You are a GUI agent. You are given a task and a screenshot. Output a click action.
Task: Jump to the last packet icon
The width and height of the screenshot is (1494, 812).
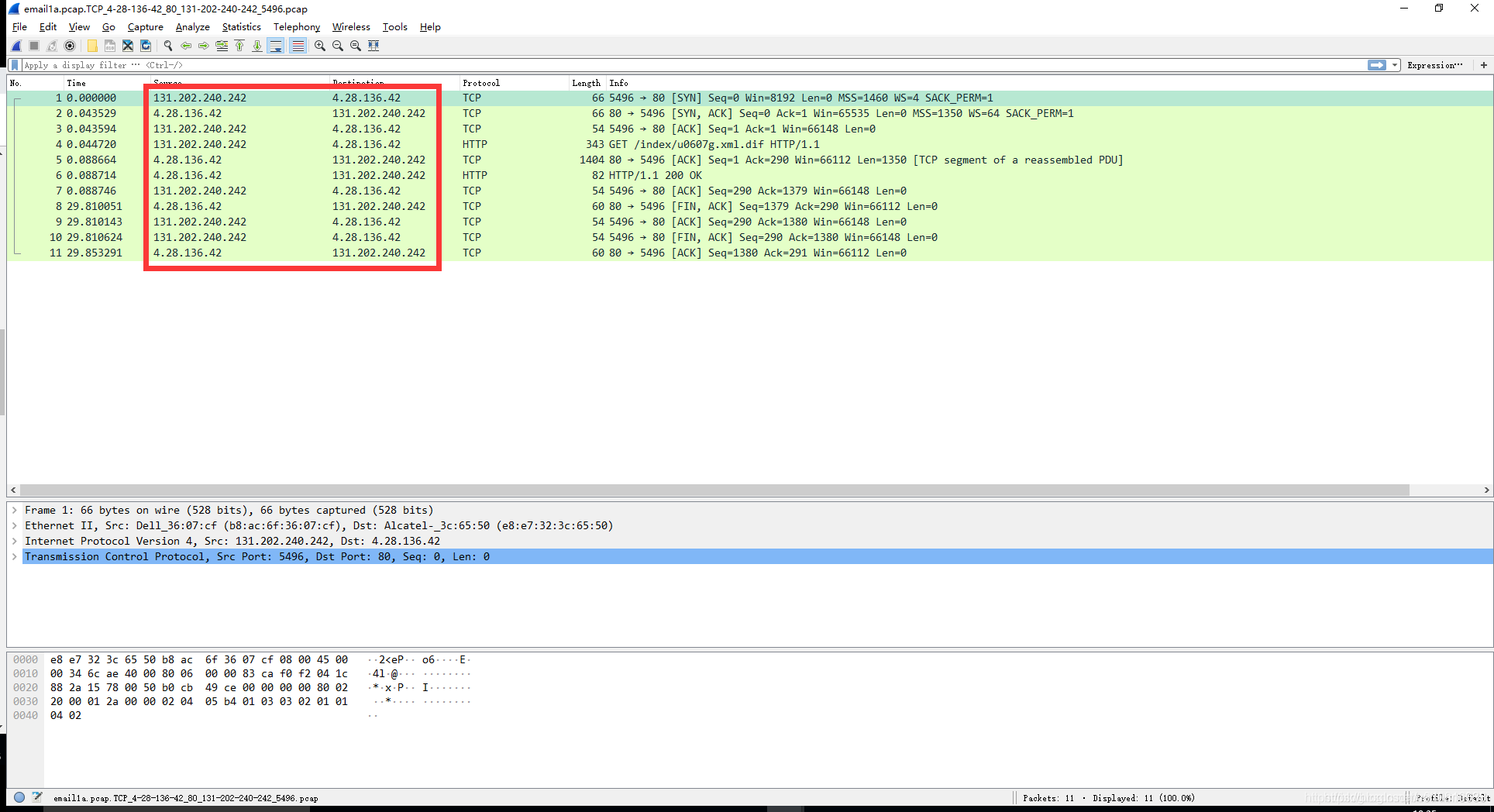[x=257, y=46]
